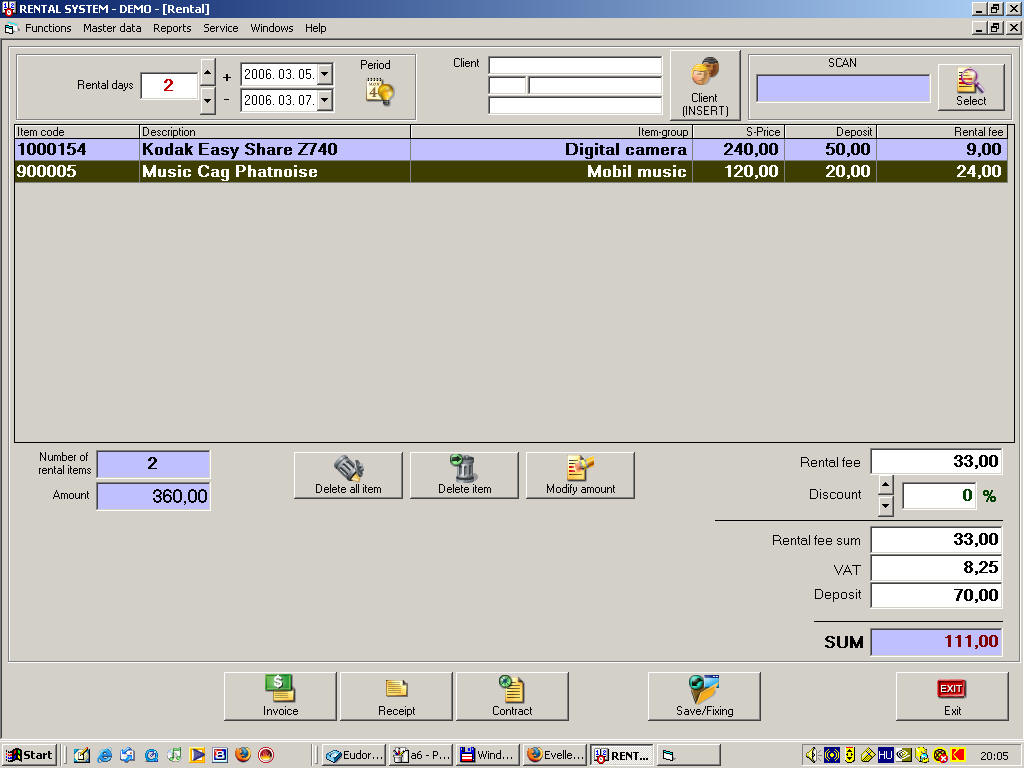Launch Firefox from quick launch
Image resolution: width=1024 pixels, height=768 pixels.
click(x=243, y=755)
